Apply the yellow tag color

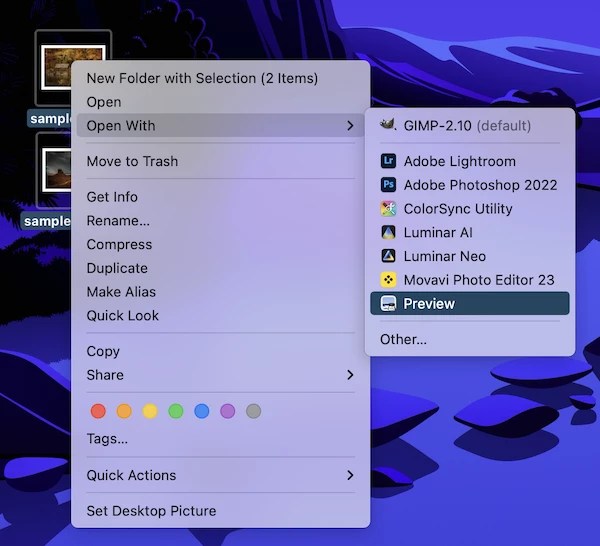coord(150,411)
